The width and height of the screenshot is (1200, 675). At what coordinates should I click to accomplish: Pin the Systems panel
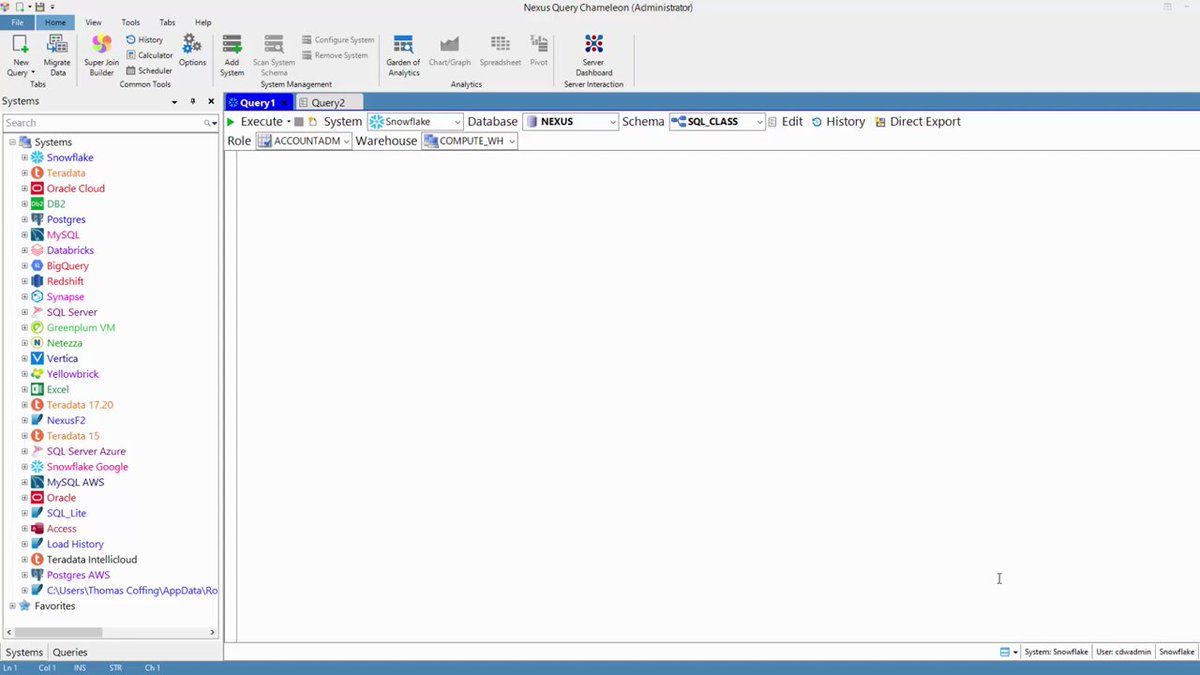(193, 102)
